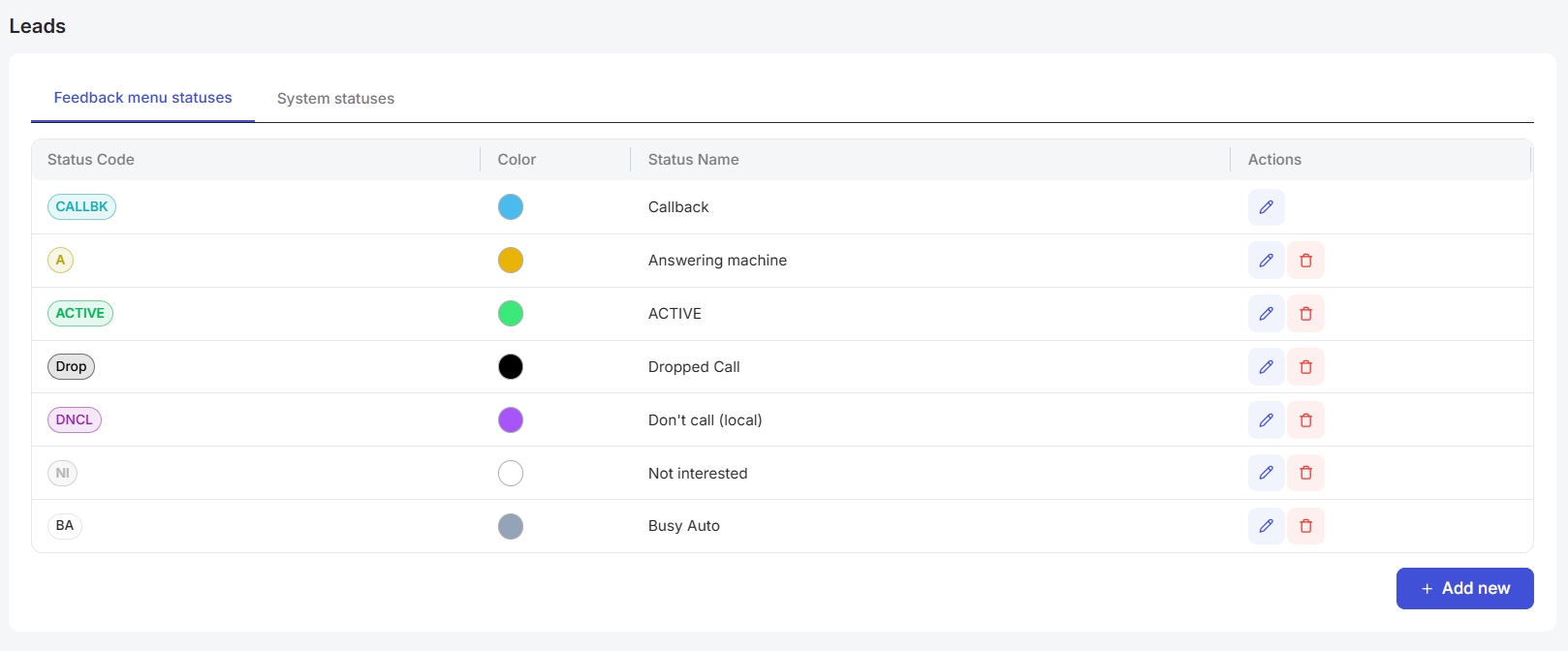The height and width of the screenshot is (651, 1568).
Task: Click the blue Callback color swatch
Action: [511, 206]
